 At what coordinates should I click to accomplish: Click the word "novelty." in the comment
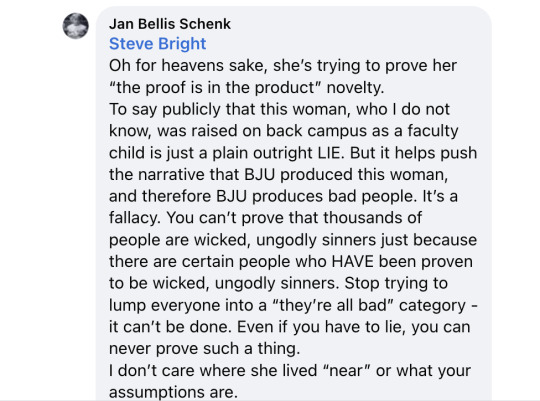pos(355,88)
